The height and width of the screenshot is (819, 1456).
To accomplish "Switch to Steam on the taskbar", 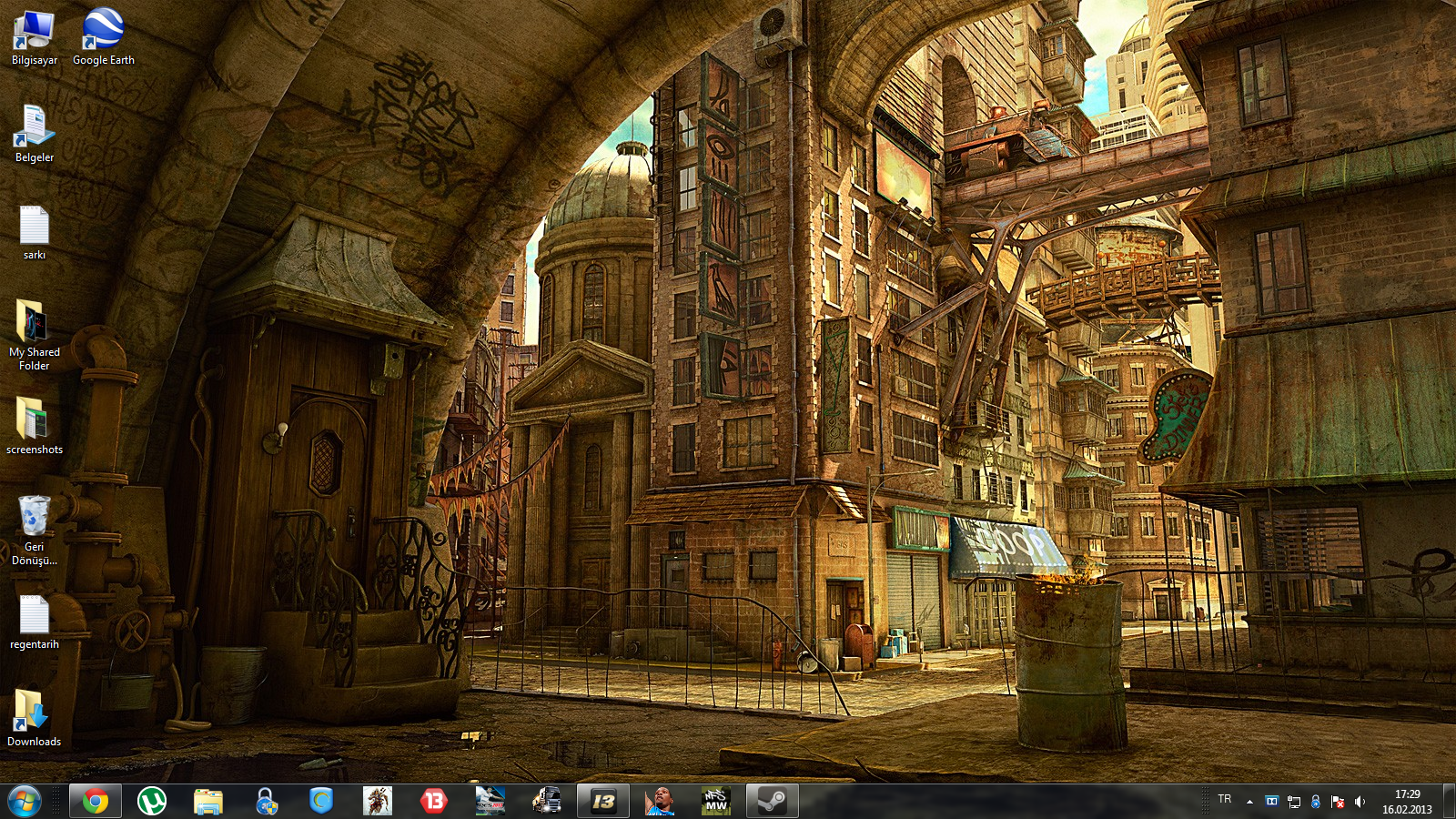I will coord(773,802).
